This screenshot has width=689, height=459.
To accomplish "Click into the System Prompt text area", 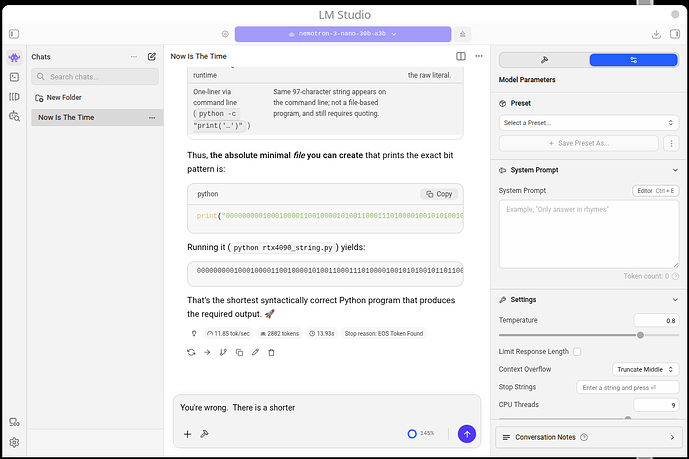I will tap(589, 234).
